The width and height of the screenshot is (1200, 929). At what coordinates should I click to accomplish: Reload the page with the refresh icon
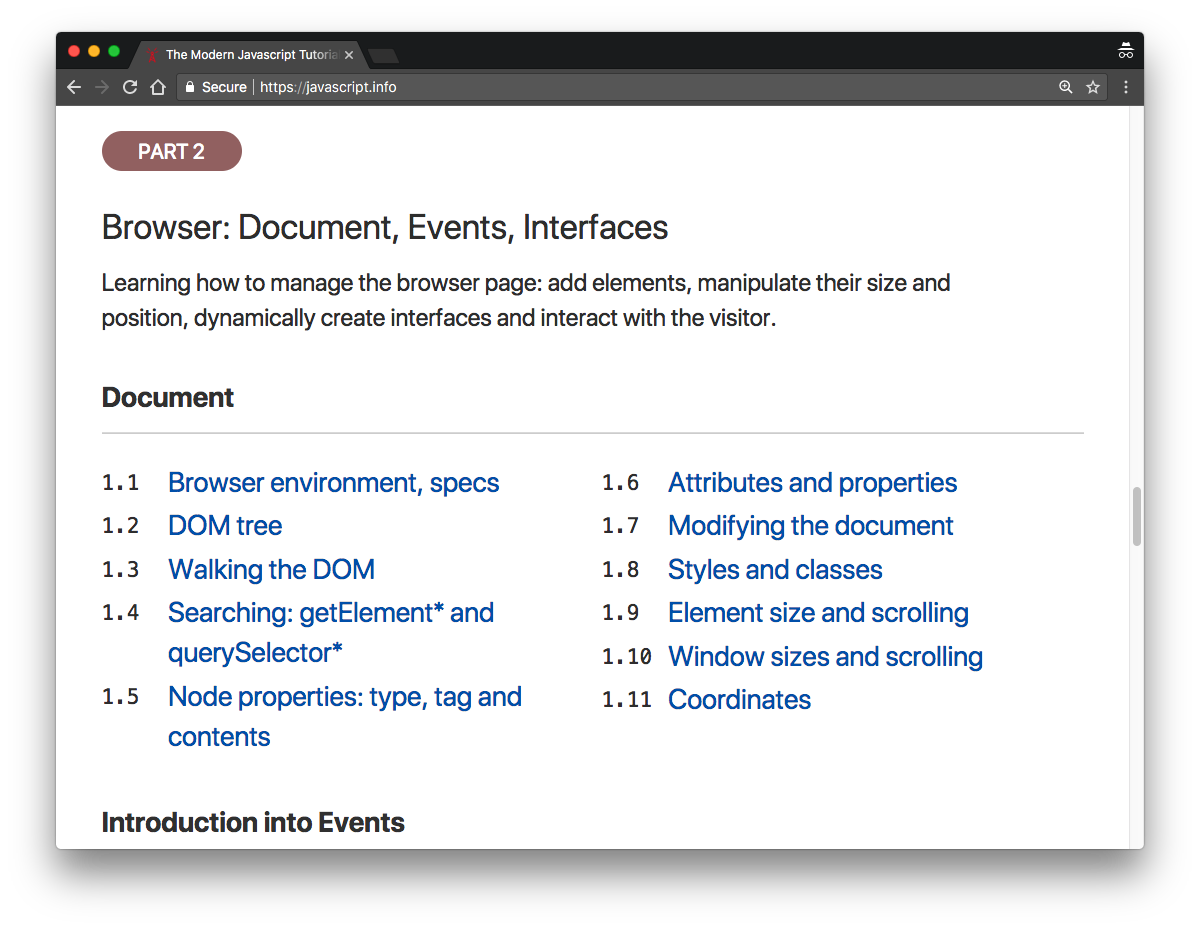pos(129,87)
